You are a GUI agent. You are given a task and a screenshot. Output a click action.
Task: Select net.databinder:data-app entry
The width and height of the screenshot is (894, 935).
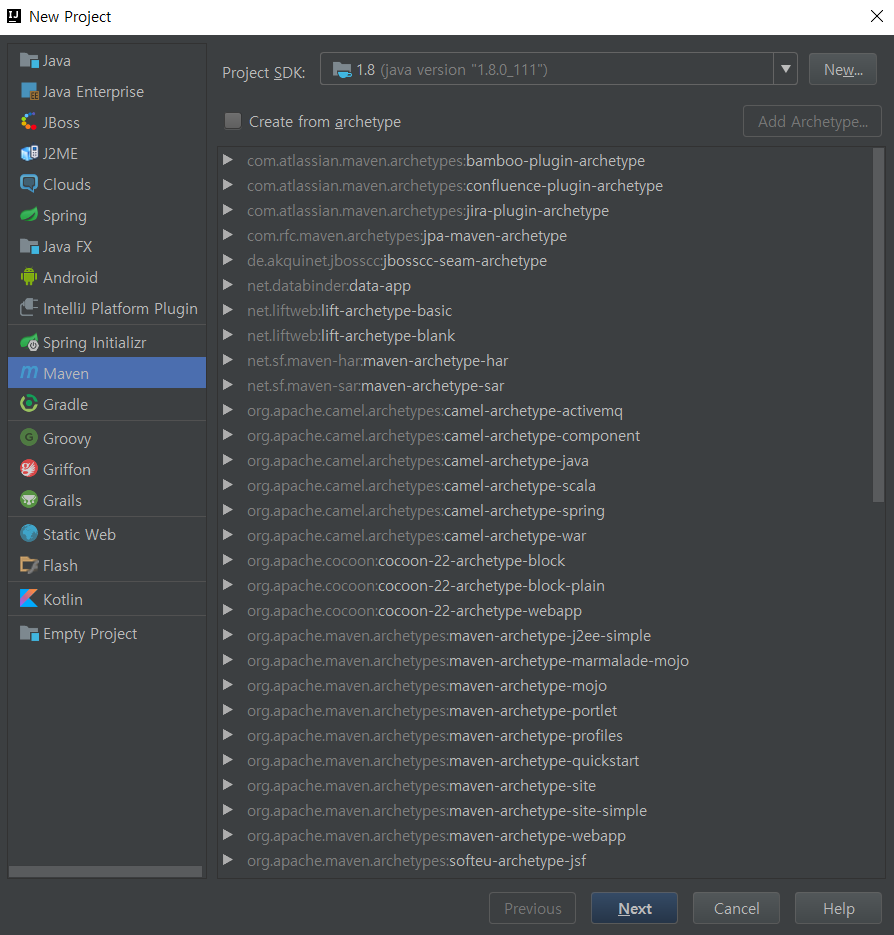[x=329, y=286]
